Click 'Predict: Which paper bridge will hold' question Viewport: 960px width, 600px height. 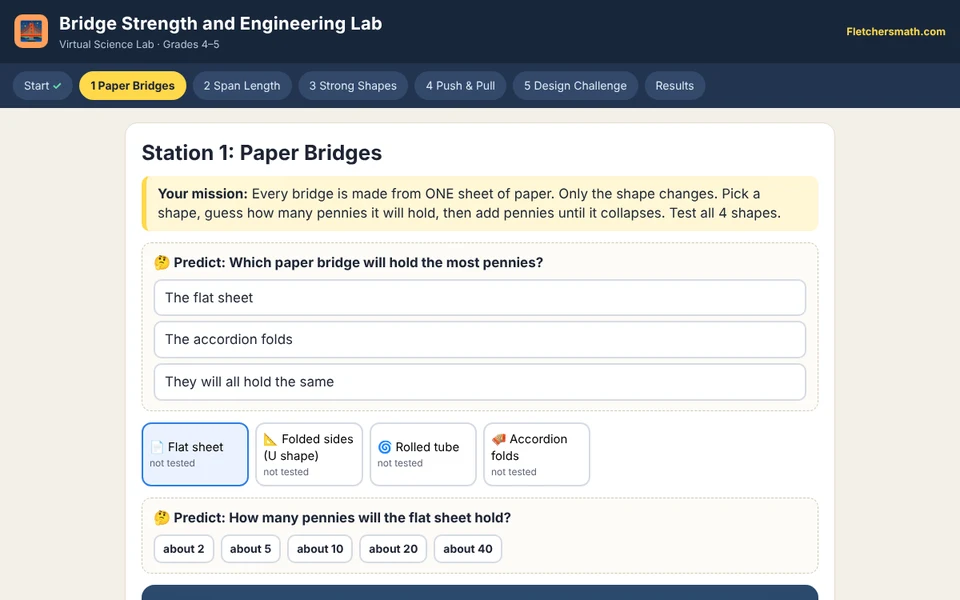(x=358, y=263)
